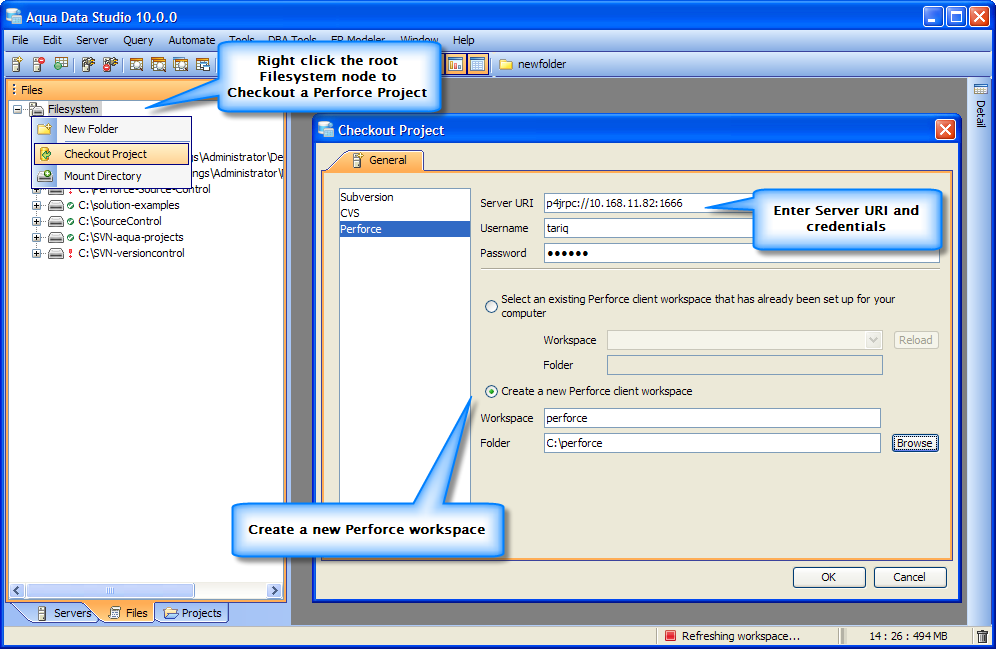Switch to the Projects tab

click(192, 613)
